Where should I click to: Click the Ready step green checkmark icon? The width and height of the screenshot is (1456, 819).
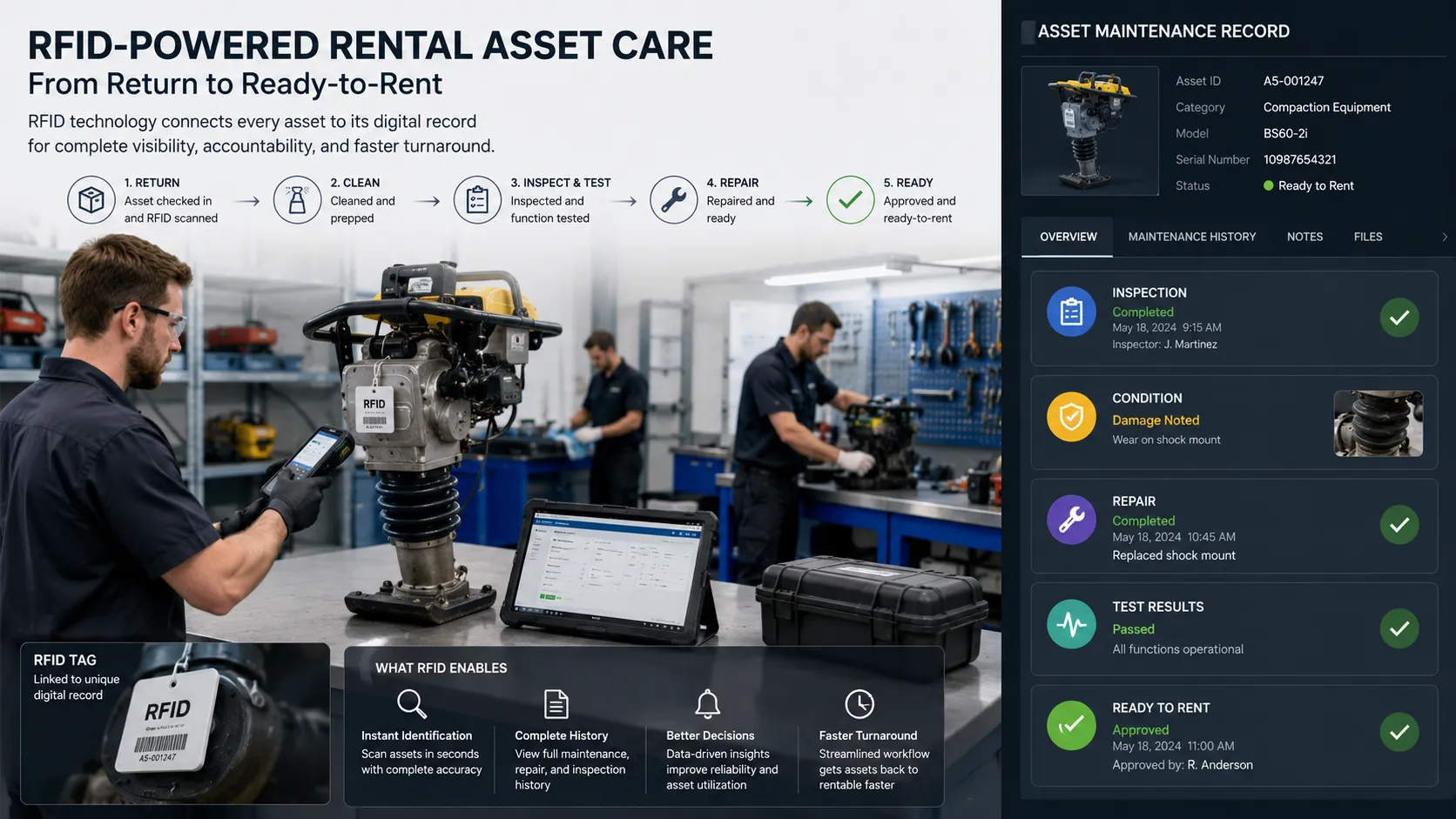[x=850, y=200]
